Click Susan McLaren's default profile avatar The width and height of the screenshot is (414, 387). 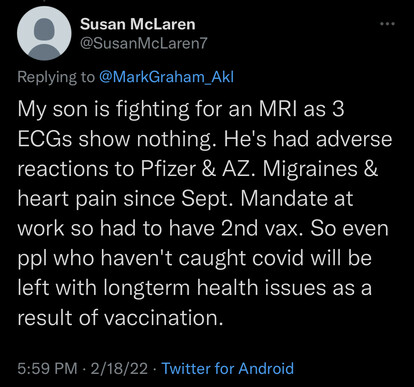[44, 33]
